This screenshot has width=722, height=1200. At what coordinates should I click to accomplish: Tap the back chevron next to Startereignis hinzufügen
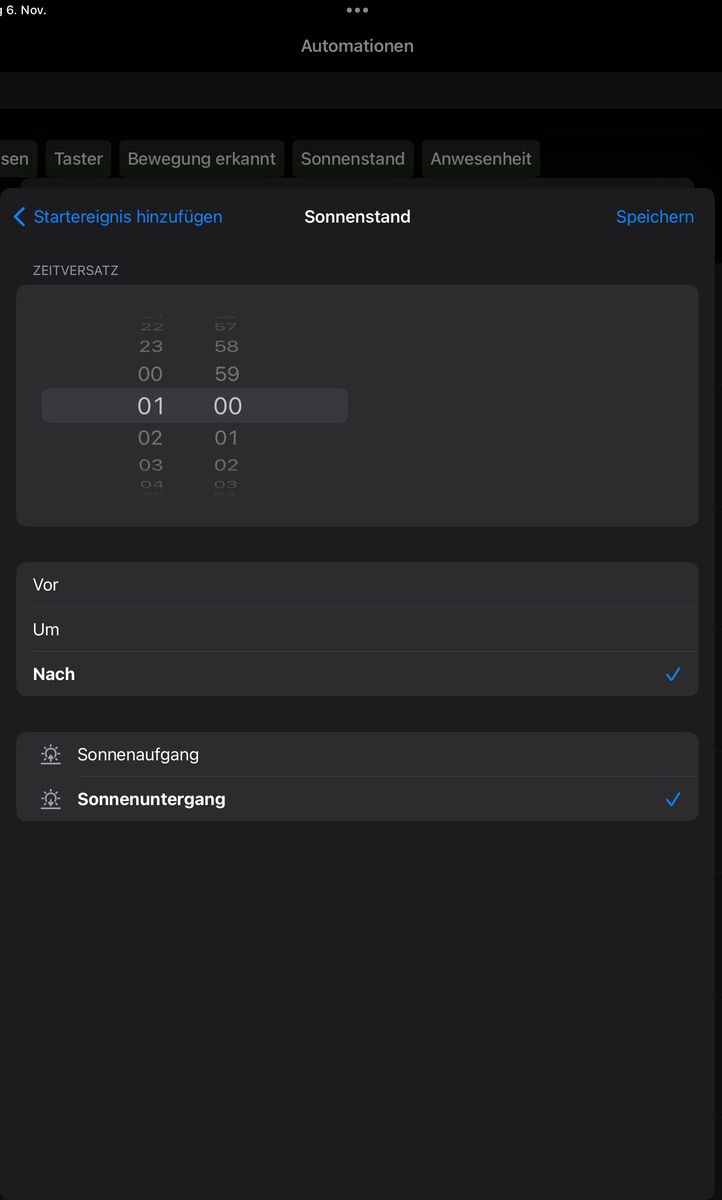coord(19,217)
